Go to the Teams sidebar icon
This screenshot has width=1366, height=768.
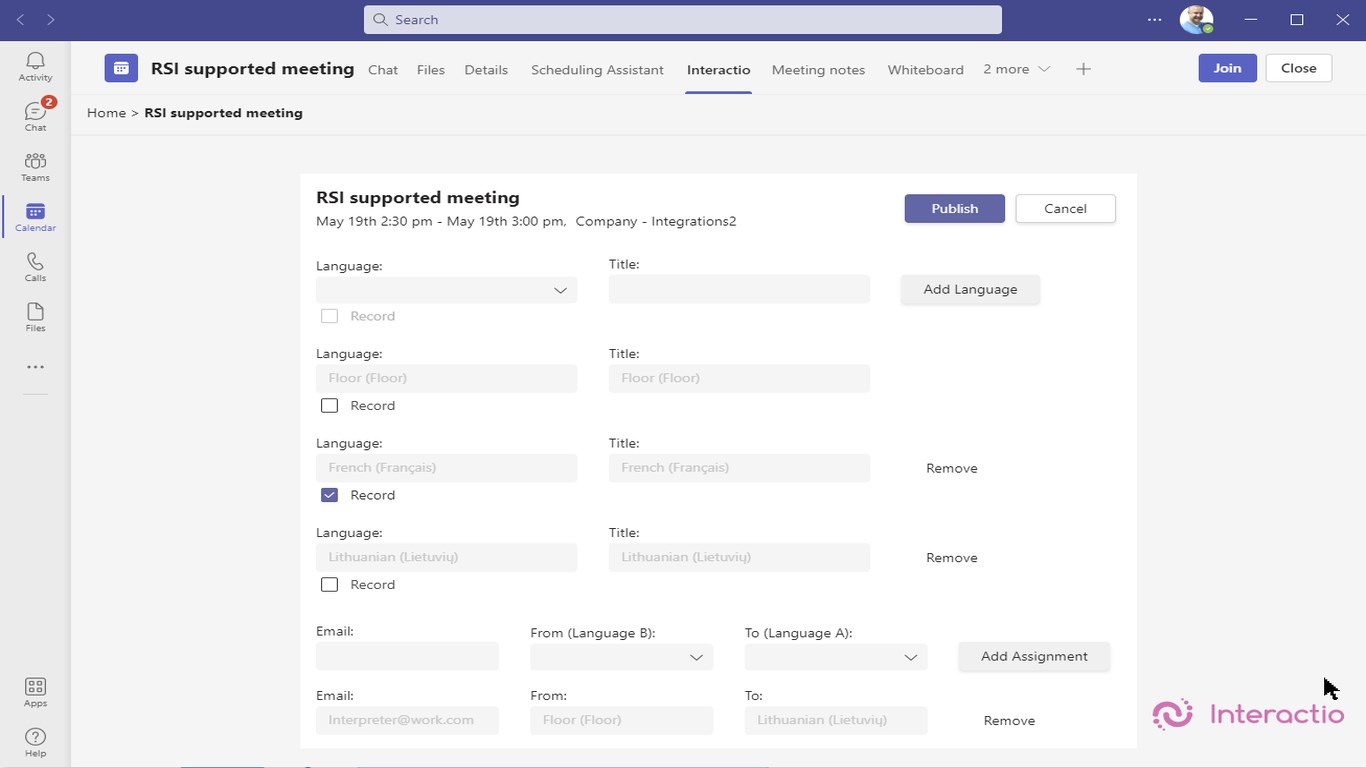coord(35,166)
